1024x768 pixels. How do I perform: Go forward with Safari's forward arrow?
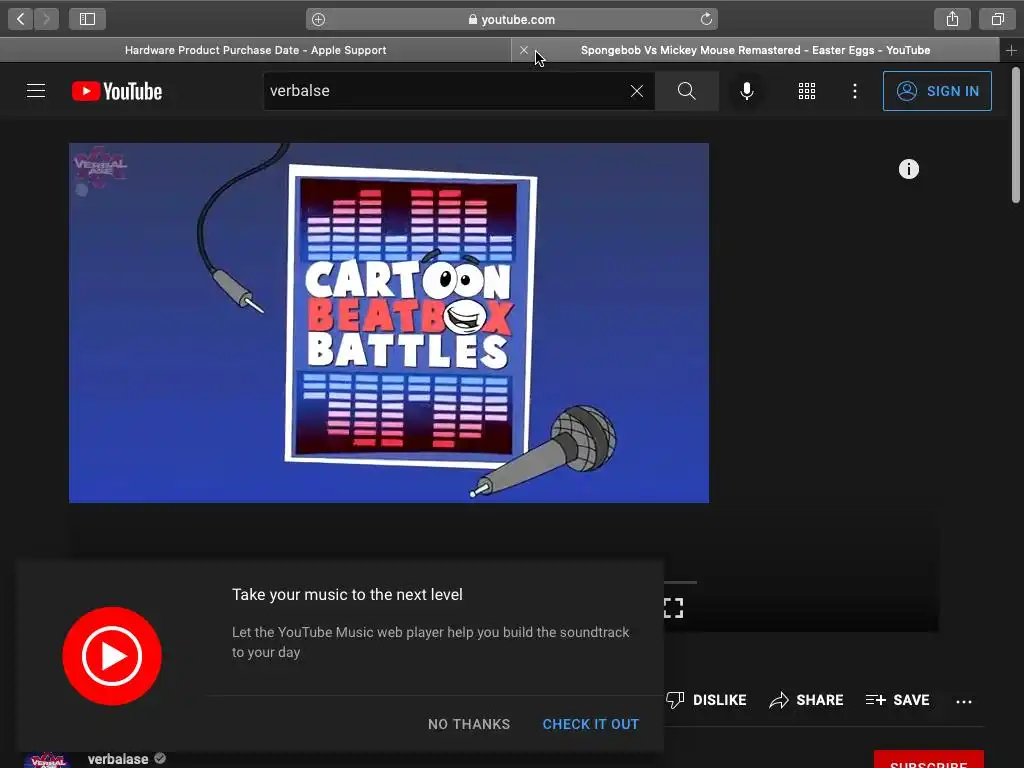tap(46, 19)
